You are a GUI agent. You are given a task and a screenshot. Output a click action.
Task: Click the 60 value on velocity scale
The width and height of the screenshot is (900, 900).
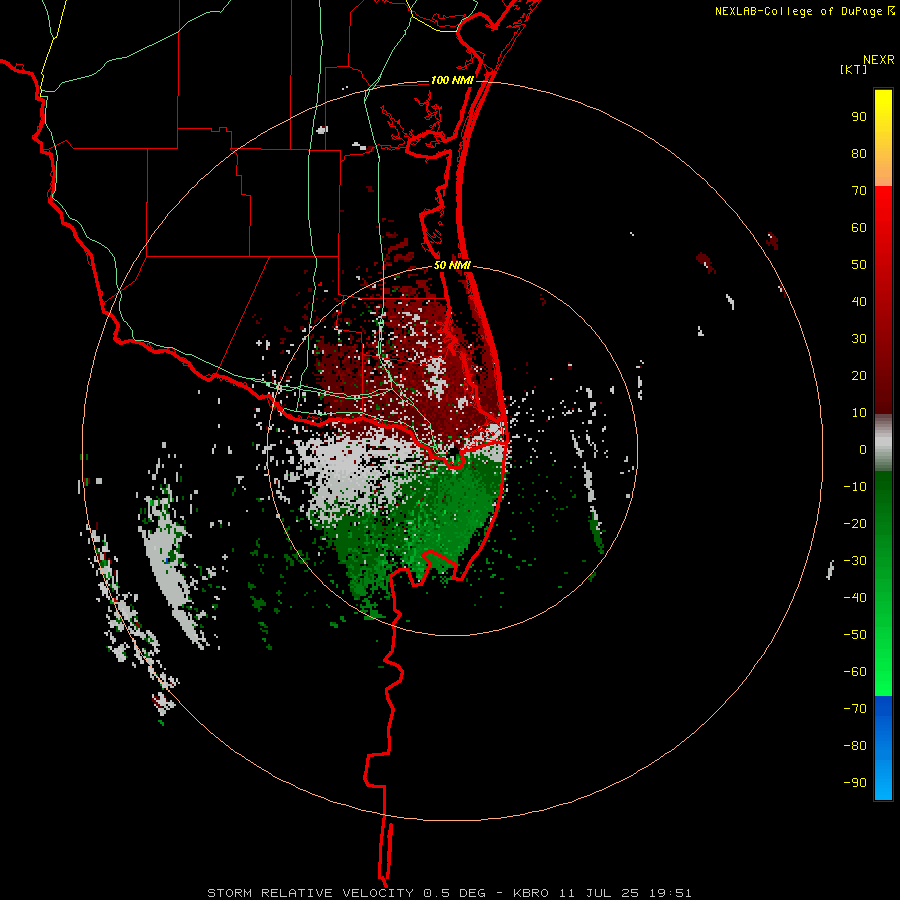pyautogui.click(x=859, y=228)
